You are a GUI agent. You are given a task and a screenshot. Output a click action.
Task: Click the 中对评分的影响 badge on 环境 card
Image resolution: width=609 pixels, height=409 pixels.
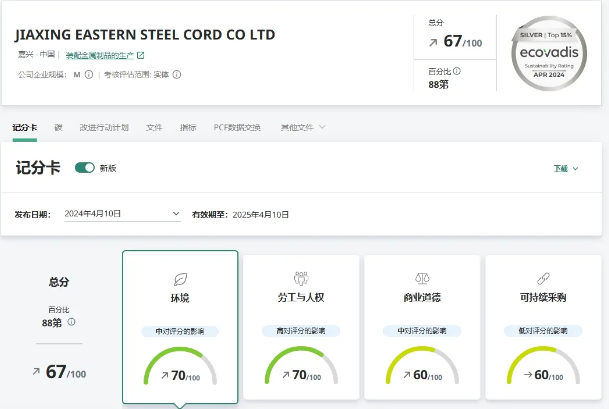[x=180, y=330]
